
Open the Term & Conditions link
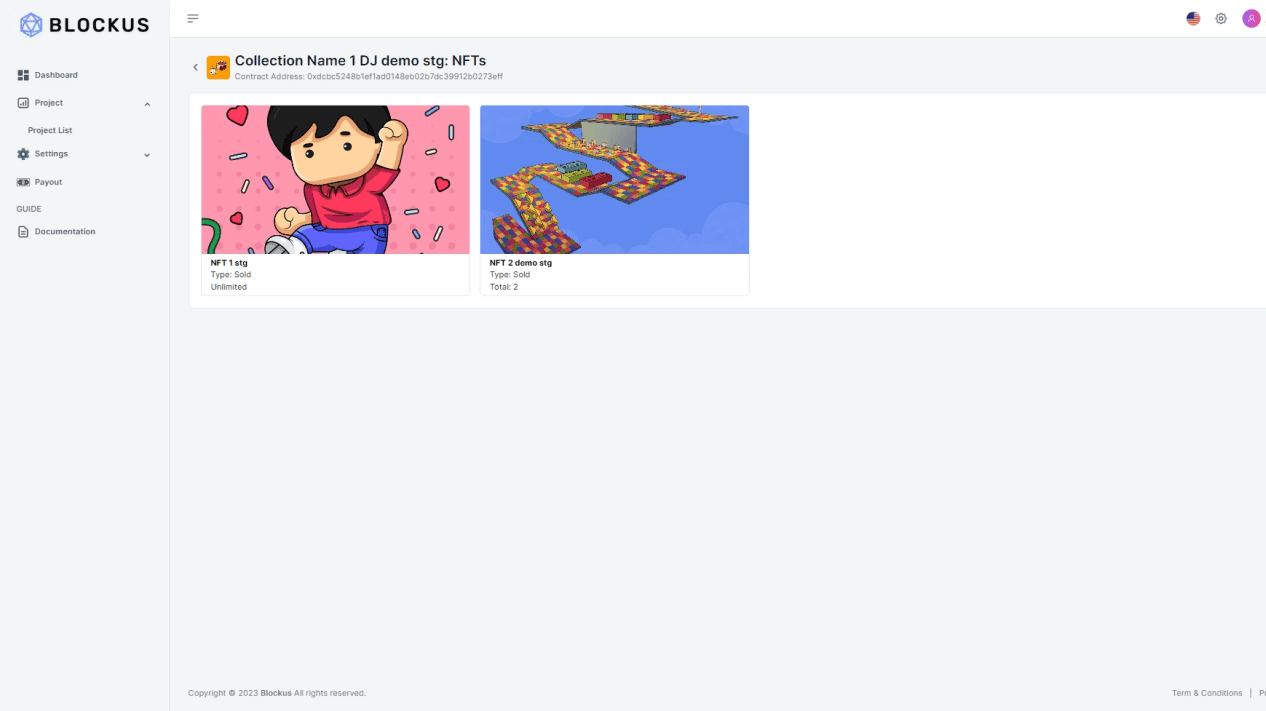click(1207, 693)
